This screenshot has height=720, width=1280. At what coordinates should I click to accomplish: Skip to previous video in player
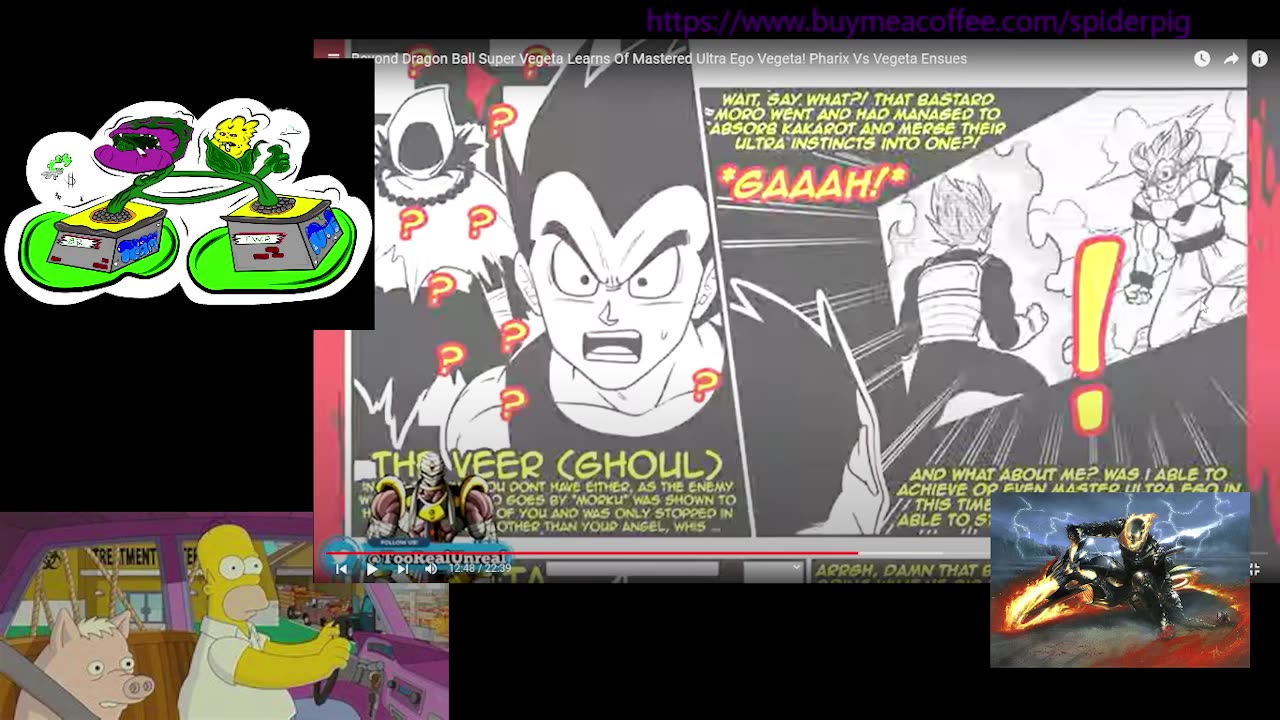point(341,569)
